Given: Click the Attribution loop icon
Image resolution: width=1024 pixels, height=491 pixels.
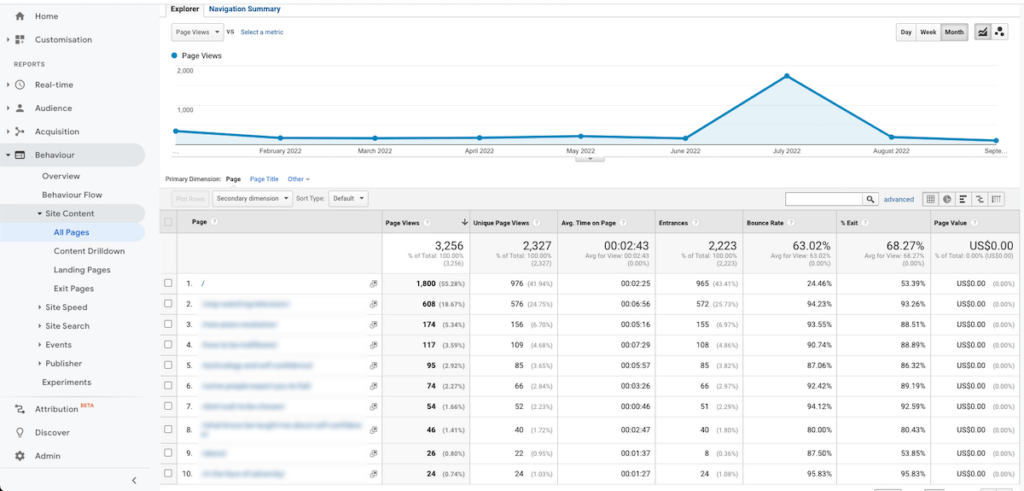Looking at the screenshot, I should [x=20, y=409].
